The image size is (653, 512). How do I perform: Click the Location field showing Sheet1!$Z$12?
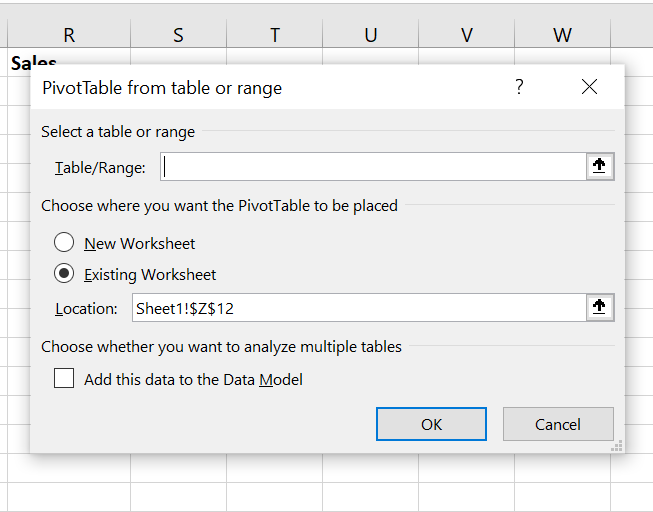click(355, 308)
